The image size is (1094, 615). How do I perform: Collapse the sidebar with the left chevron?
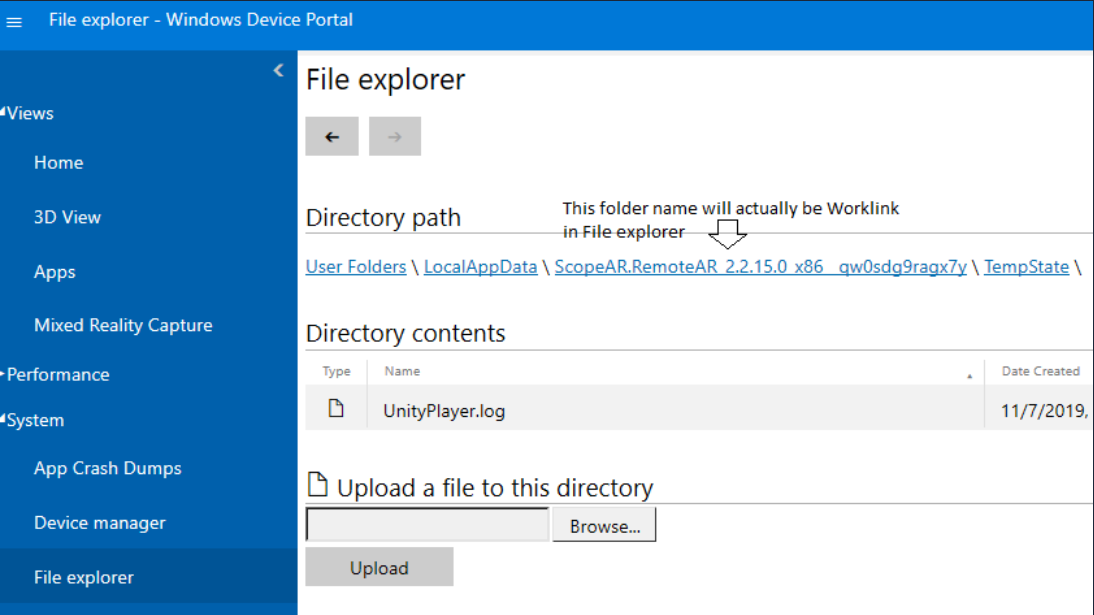[x=278, y=70]
